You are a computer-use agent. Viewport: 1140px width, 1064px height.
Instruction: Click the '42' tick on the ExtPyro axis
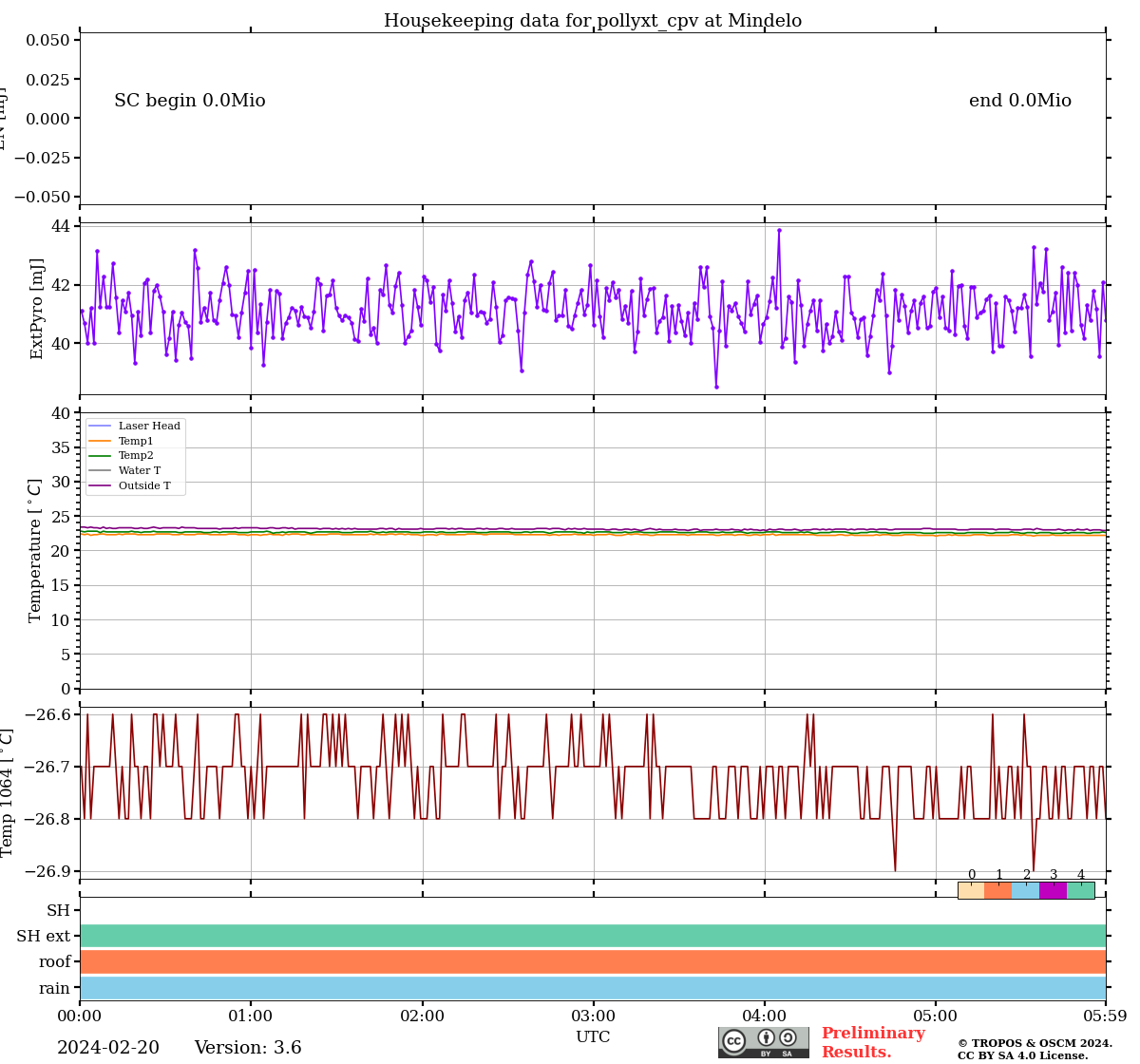pyautogui.click(x=60, y=285)
